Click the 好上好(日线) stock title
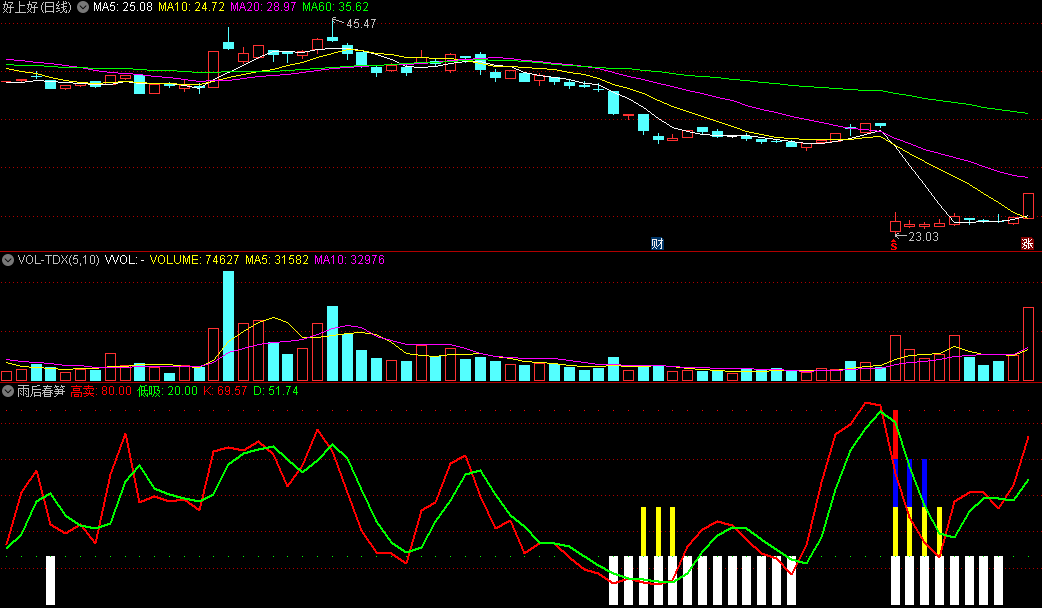Screen dimensions: 1042x608 coord(37,7)
